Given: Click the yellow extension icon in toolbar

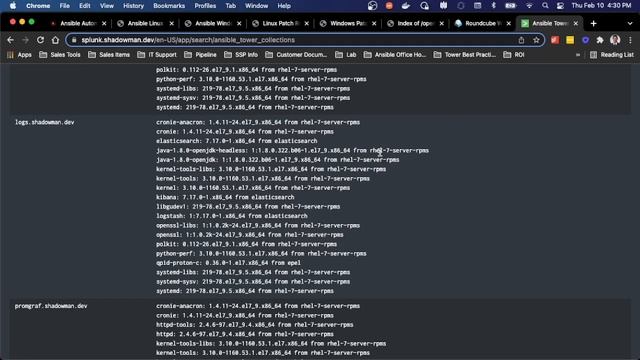Looking at the screenshot, I should (x=570, y=40).
